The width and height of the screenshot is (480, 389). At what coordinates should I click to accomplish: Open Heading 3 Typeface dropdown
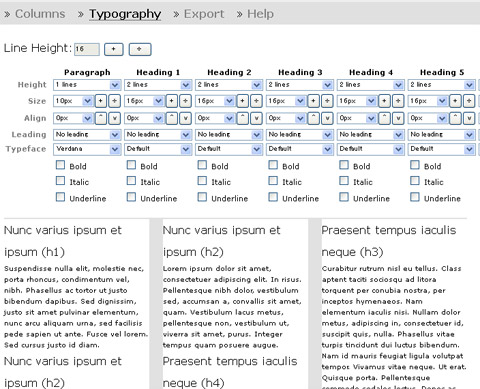coord(300,149)
